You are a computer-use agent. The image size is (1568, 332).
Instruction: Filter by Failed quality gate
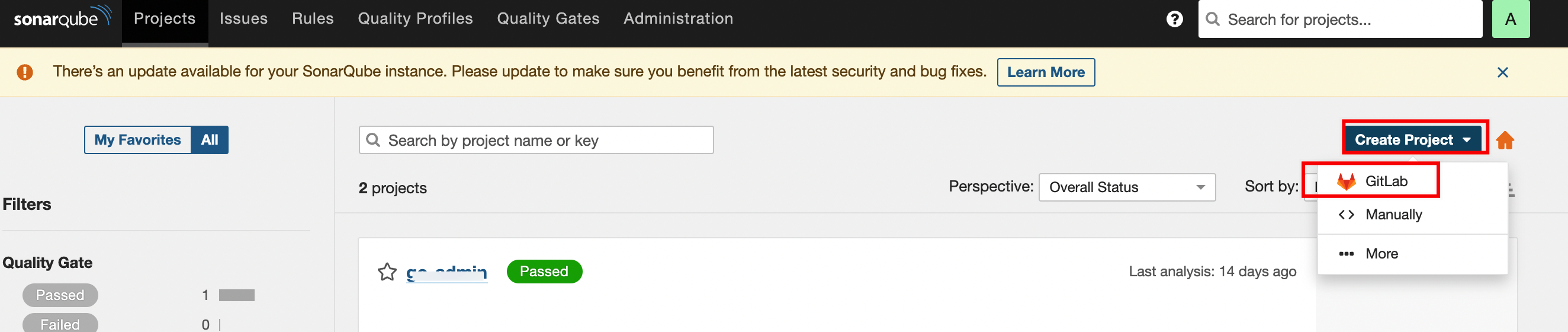[60, 324]
